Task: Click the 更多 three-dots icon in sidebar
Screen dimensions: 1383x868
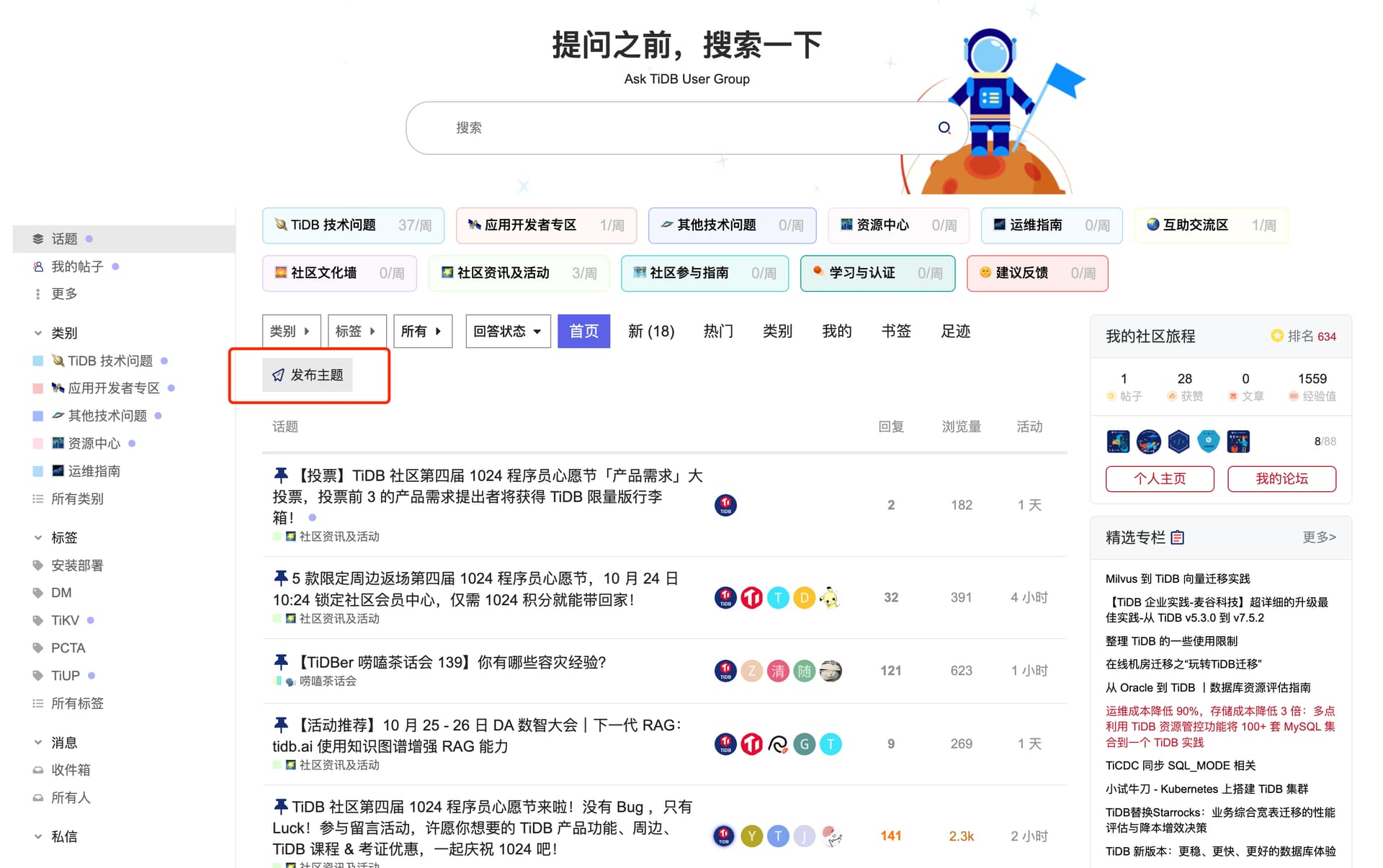Action: [x=38, y=294]
